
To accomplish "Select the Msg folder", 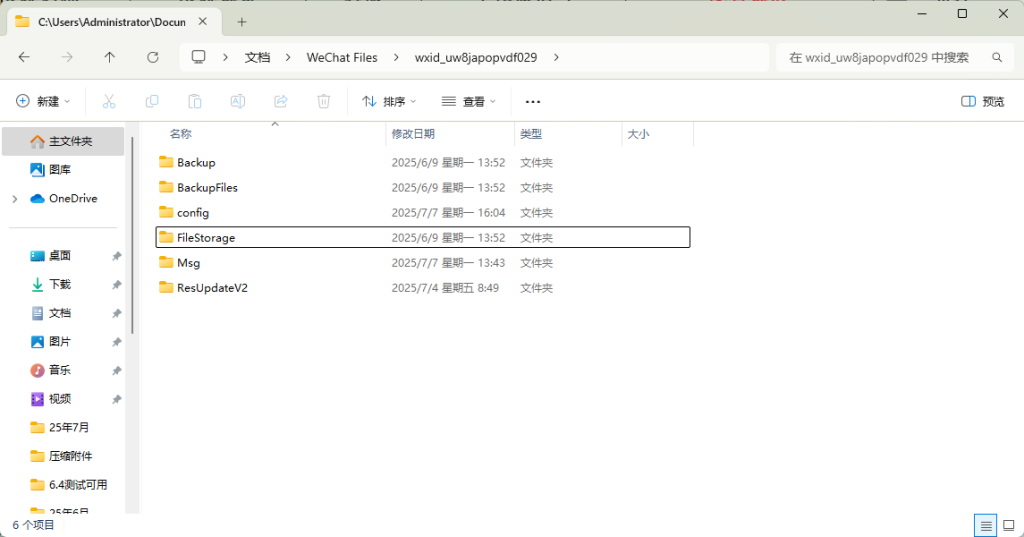I will pos(189,263).
